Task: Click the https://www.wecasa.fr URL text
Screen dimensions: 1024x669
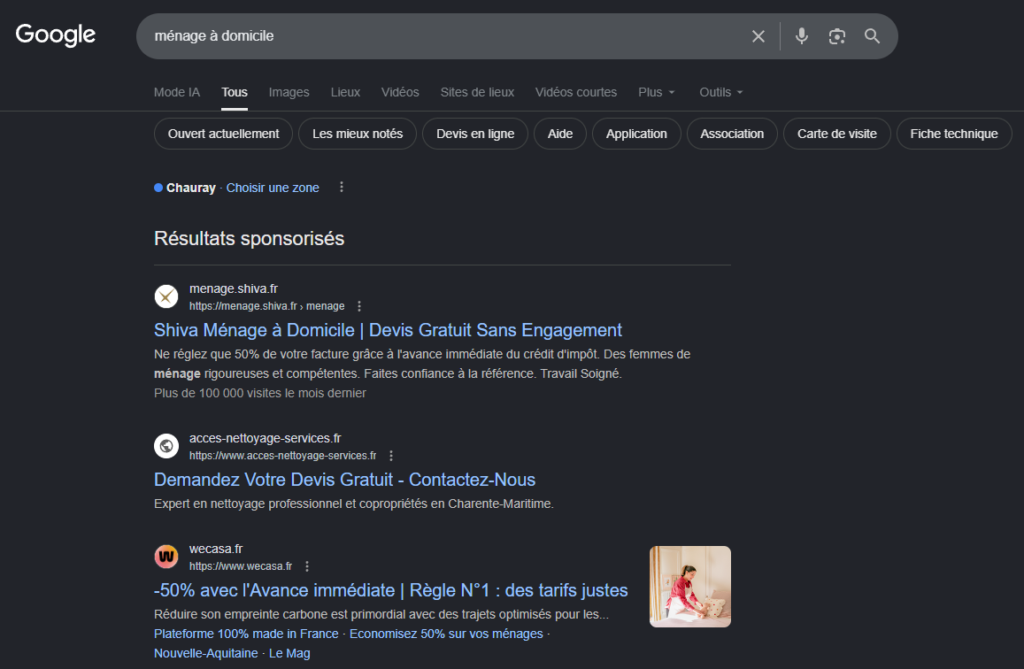Action: coord(241,566)
